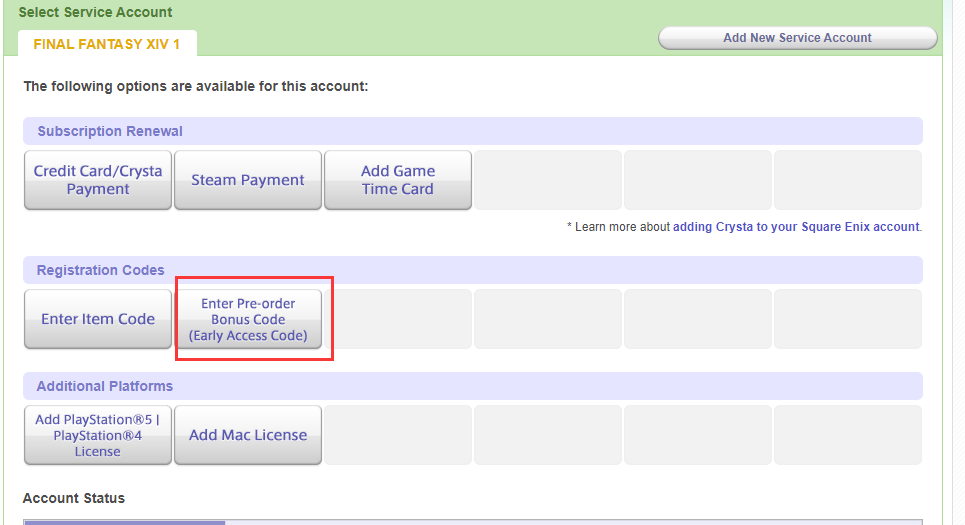The image size is (965, 525).
Task: Click the Registration Codes section header
Action: (473, 270)
